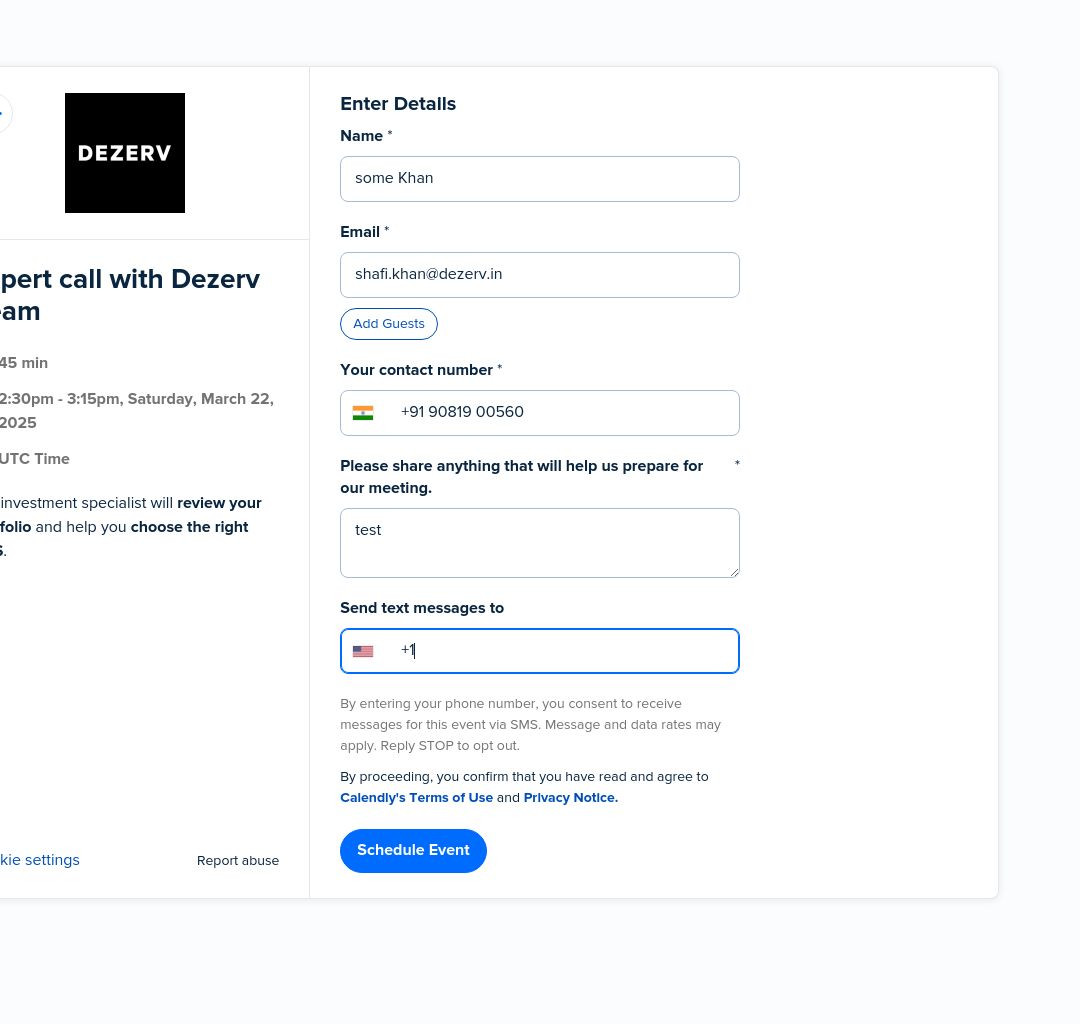Submit with the Schedule Event button
Screen dimensions: 1080x1024
(x=413, y=851)
